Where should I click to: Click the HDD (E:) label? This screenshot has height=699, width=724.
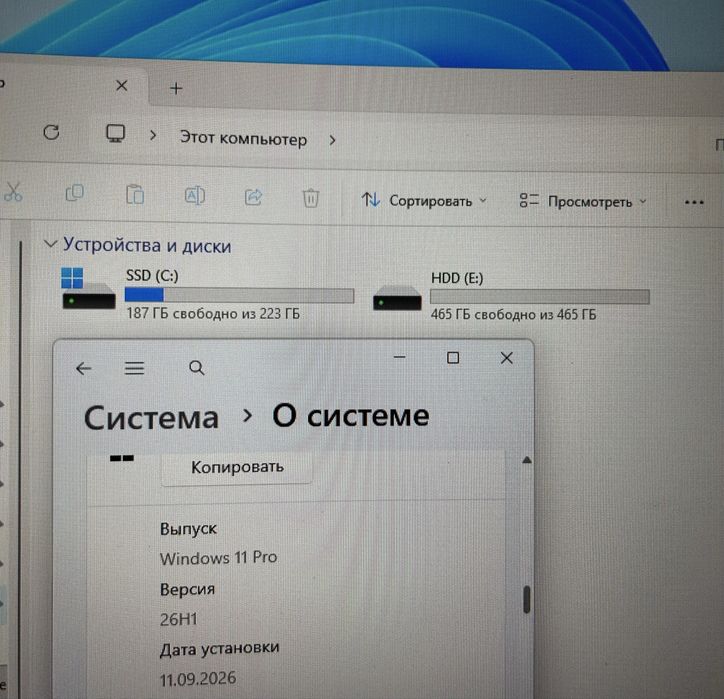click(x=457, y=278)
